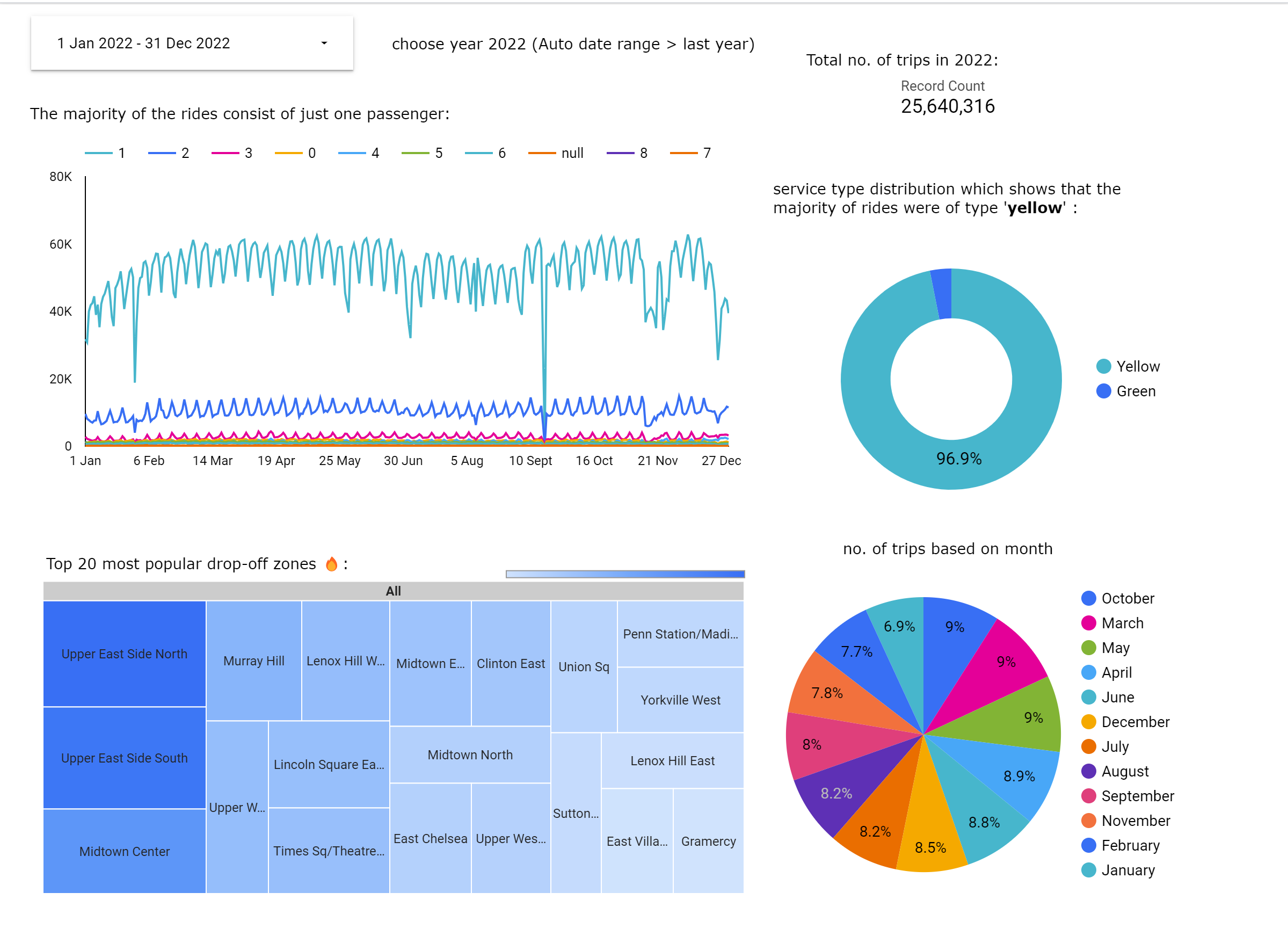Click the December legend circle
Viewport: 1288px width, 936px height.
point(1088,722)
